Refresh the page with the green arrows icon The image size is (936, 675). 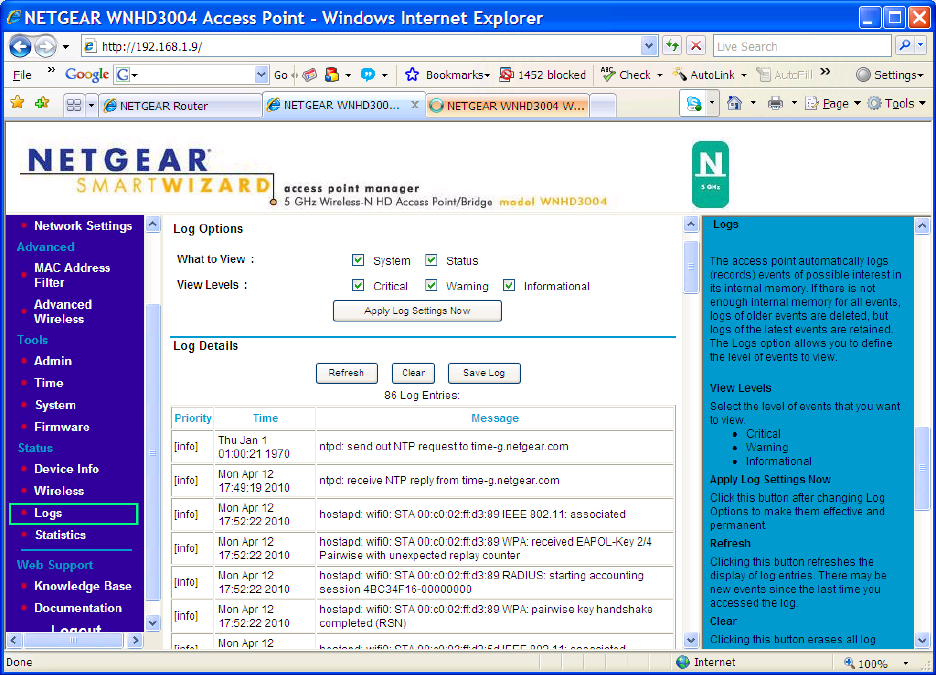672,45
